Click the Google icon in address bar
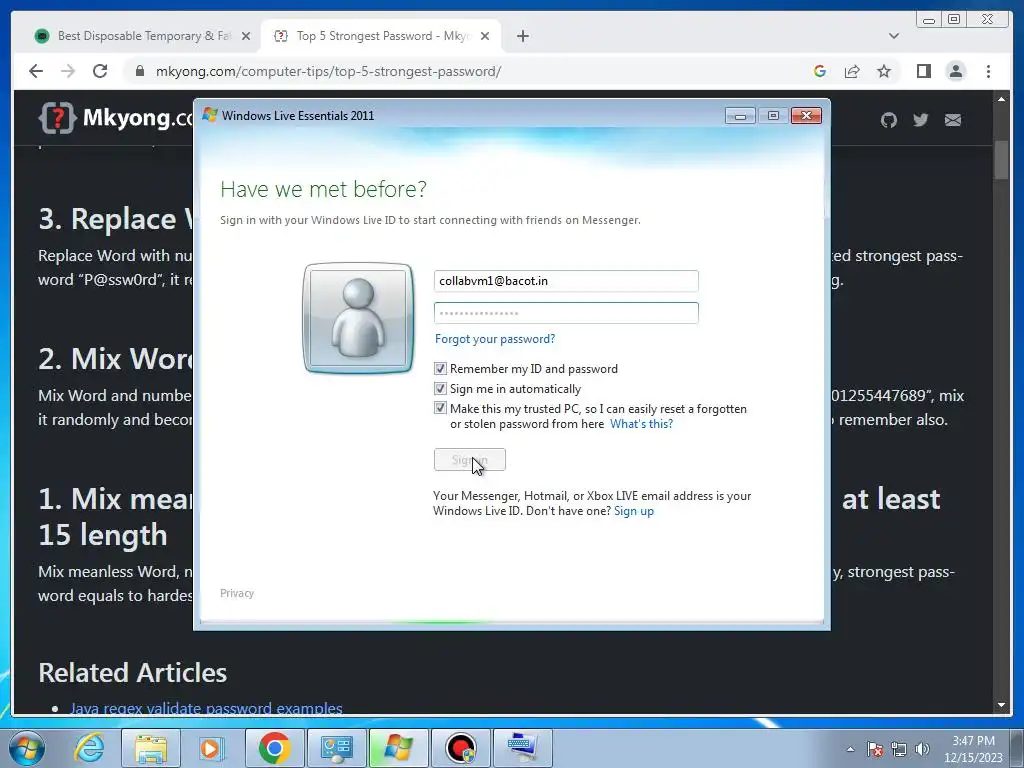 [820, 71]
